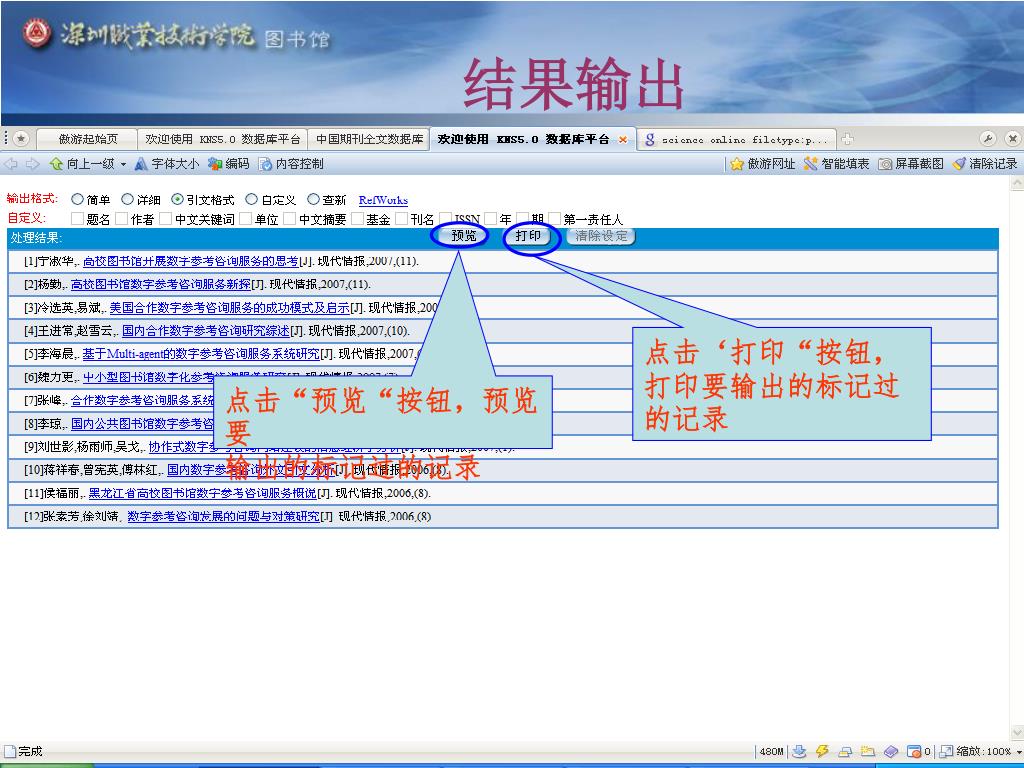
Task: Select the 详细 output format radio
Action: tap(128, 199)
